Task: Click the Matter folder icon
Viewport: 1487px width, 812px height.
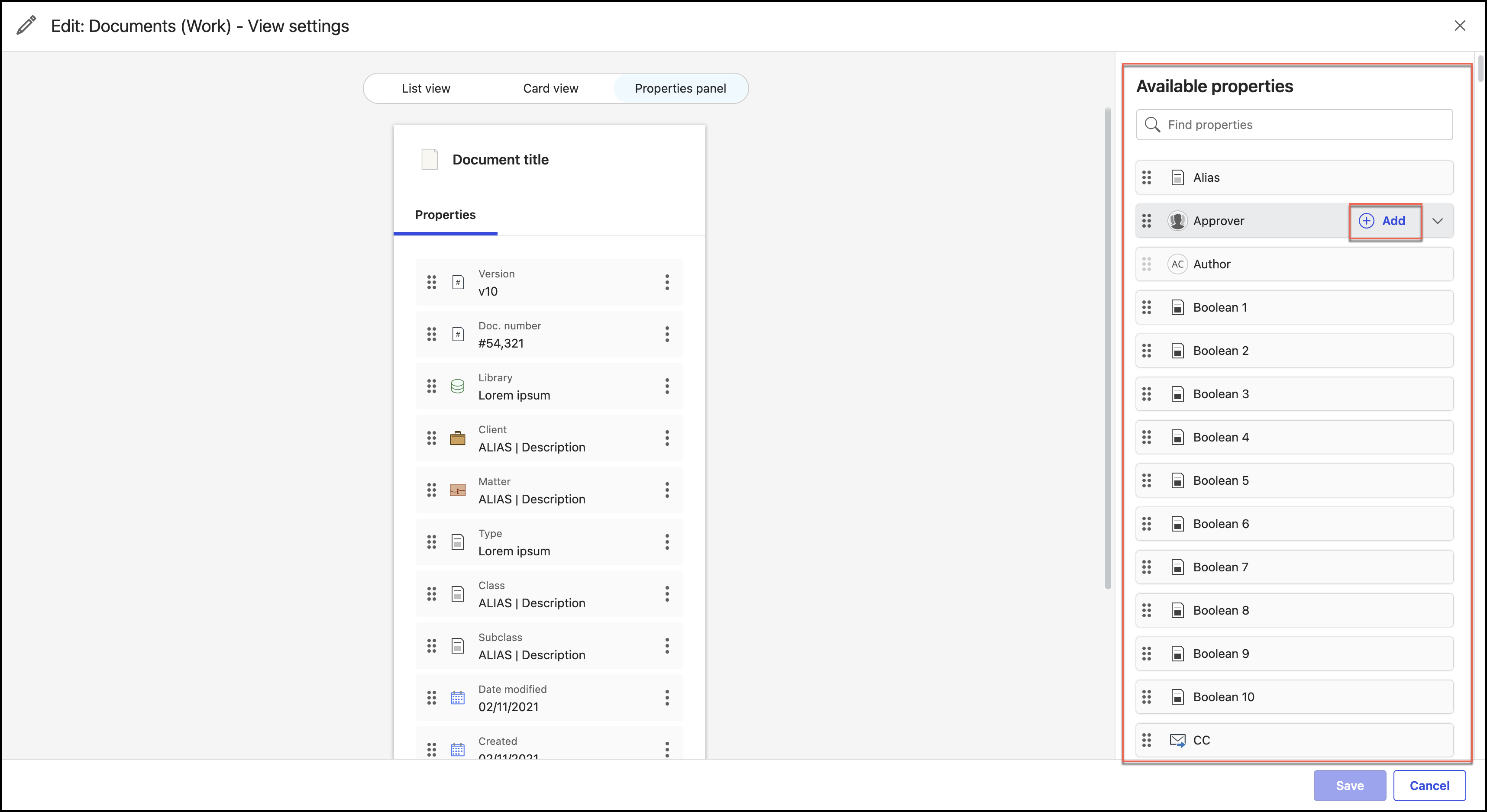Action: [x=457, y=490]
